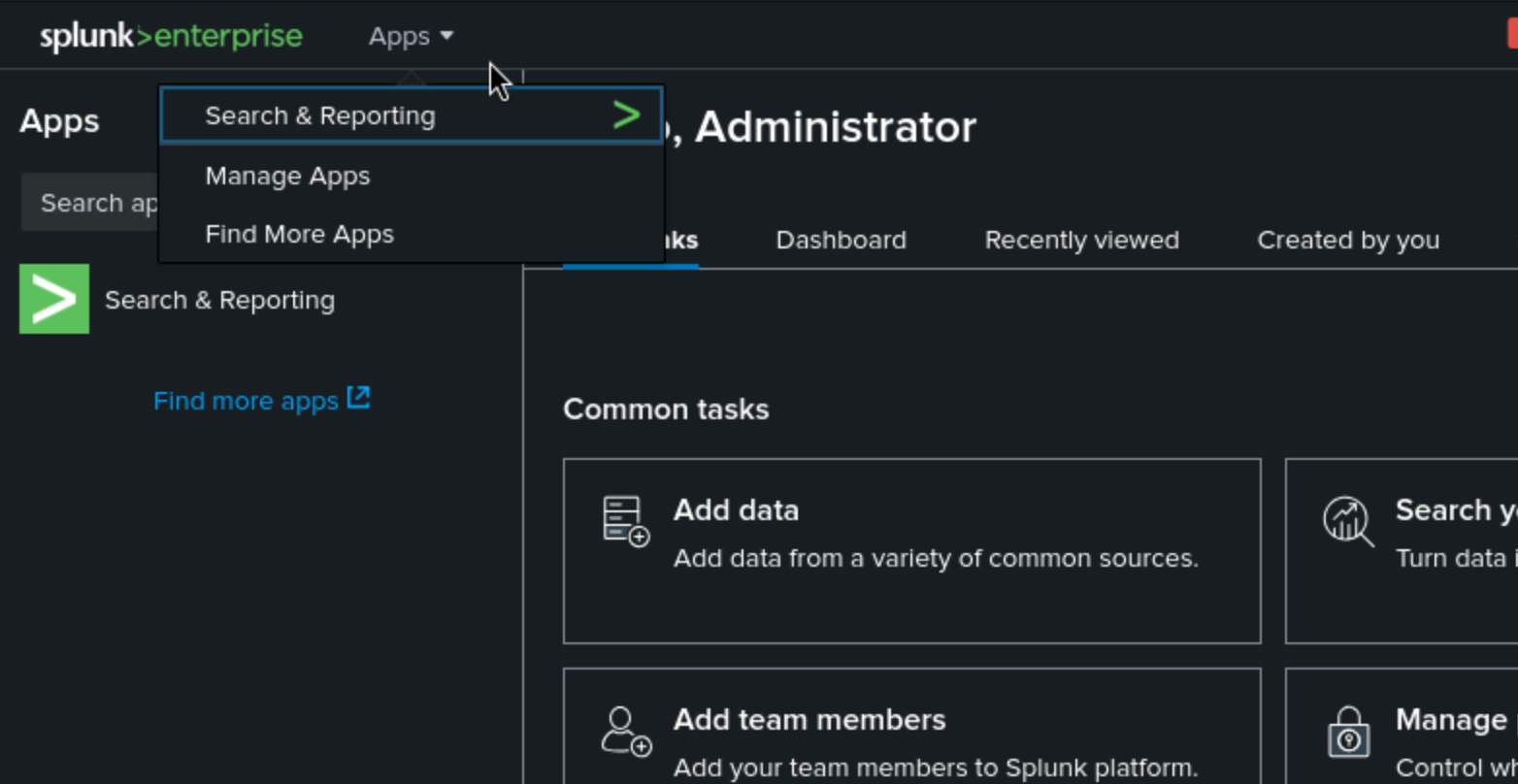Open the Recently viewed tab

click(1081, 241)
